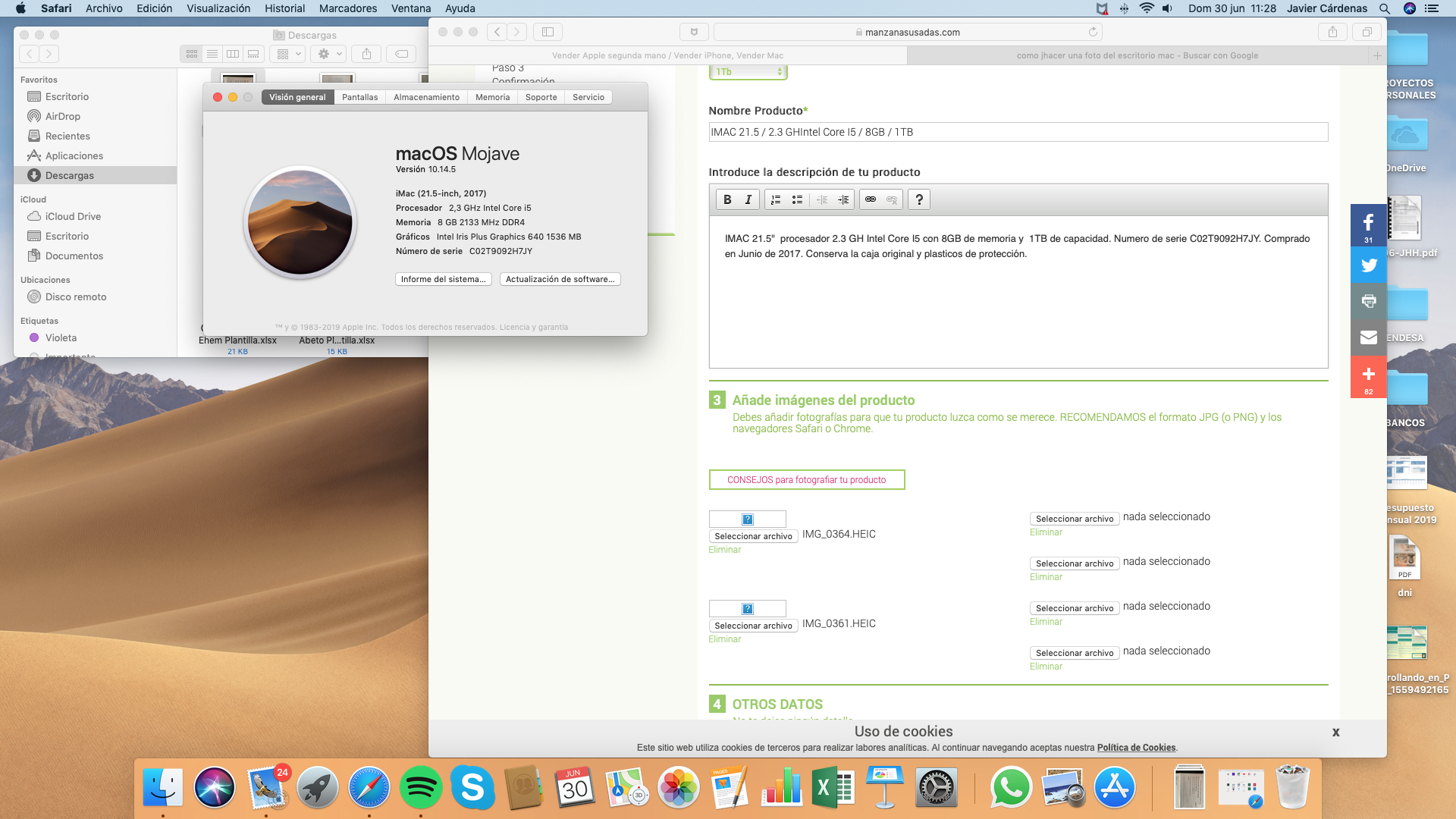The width and height of the screenshot is (1456, 819).
Task: Click Safari share button
Action: [x=1332, y=32]
